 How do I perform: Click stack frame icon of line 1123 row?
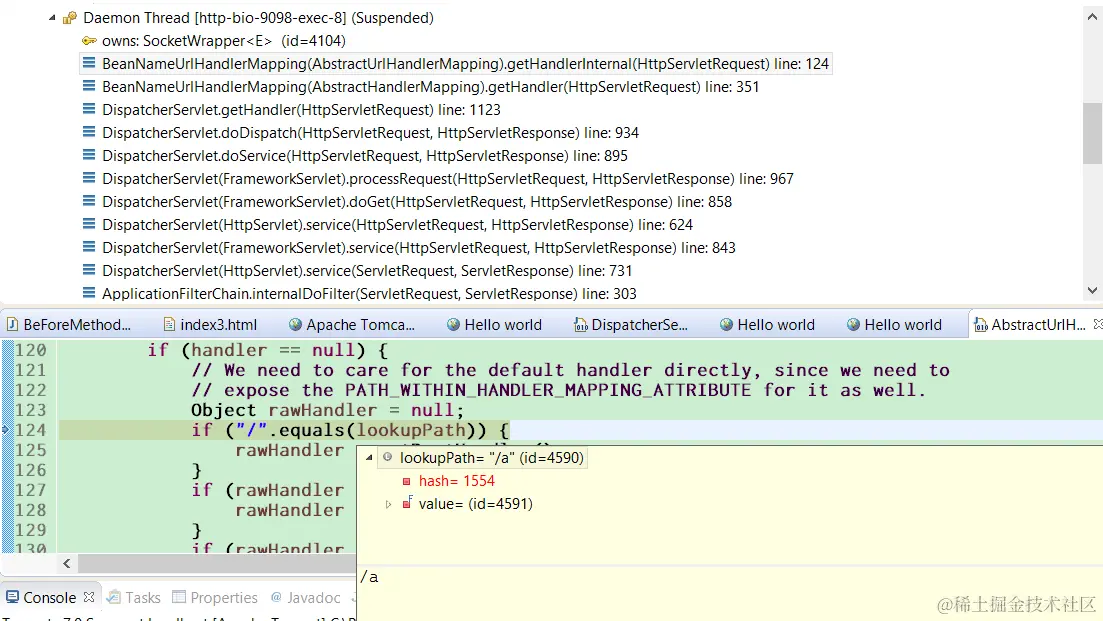[89, 110]
